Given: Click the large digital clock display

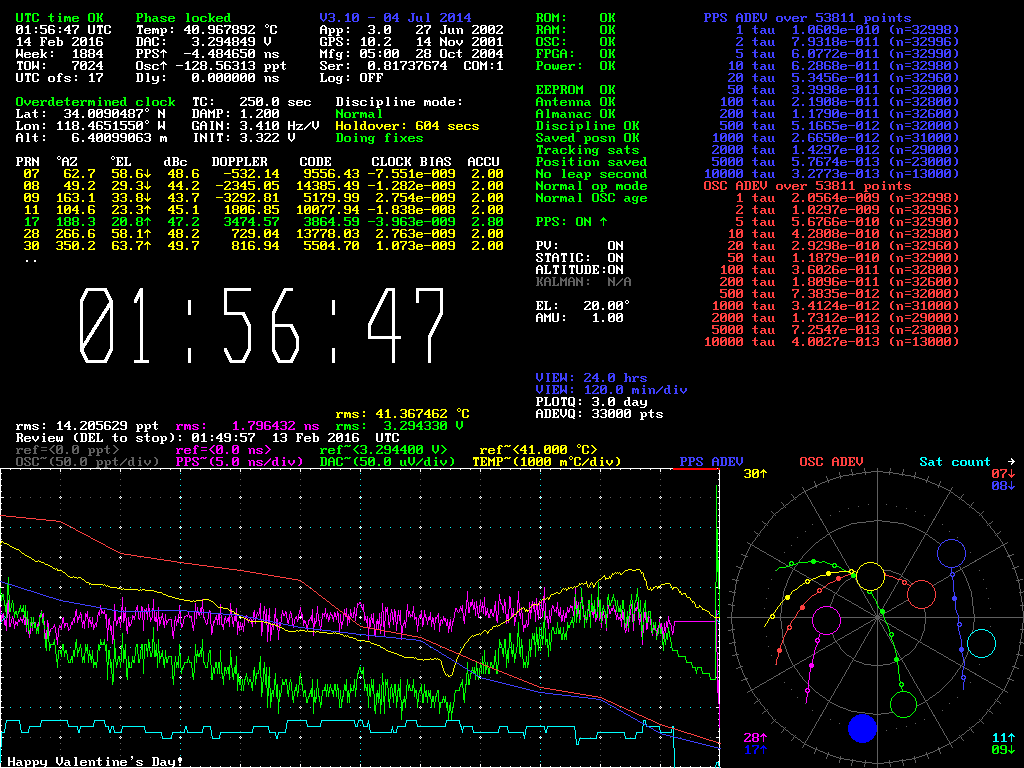Looking at the screenshot, I should [262, 325].
